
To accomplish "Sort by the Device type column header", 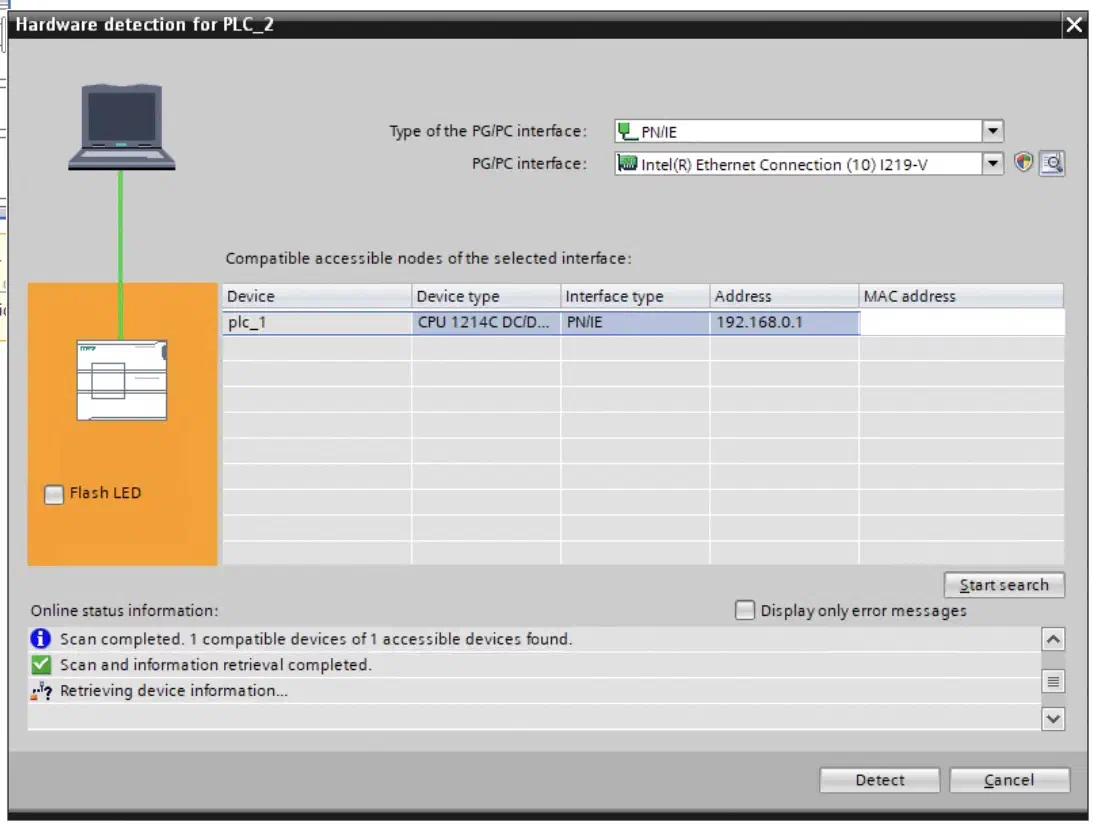I will (x=486, y=296).
